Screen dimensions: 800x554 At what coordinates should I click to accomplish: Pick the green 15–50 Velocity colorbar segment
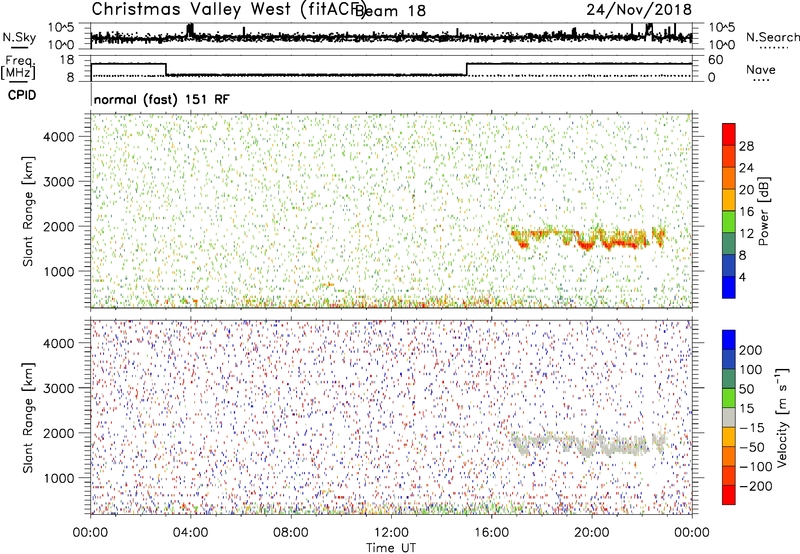coord(729,398)
